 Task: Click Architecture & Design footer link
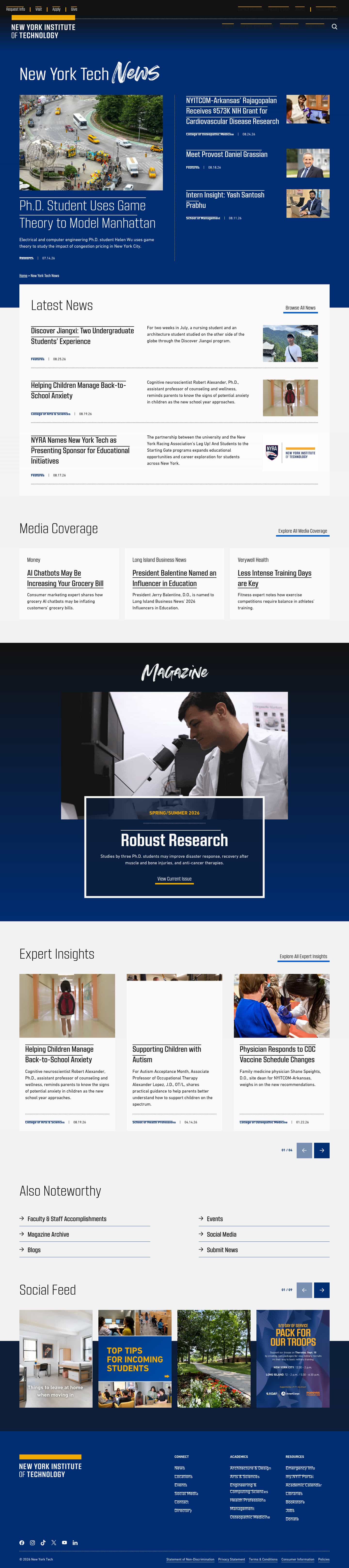251,1468
